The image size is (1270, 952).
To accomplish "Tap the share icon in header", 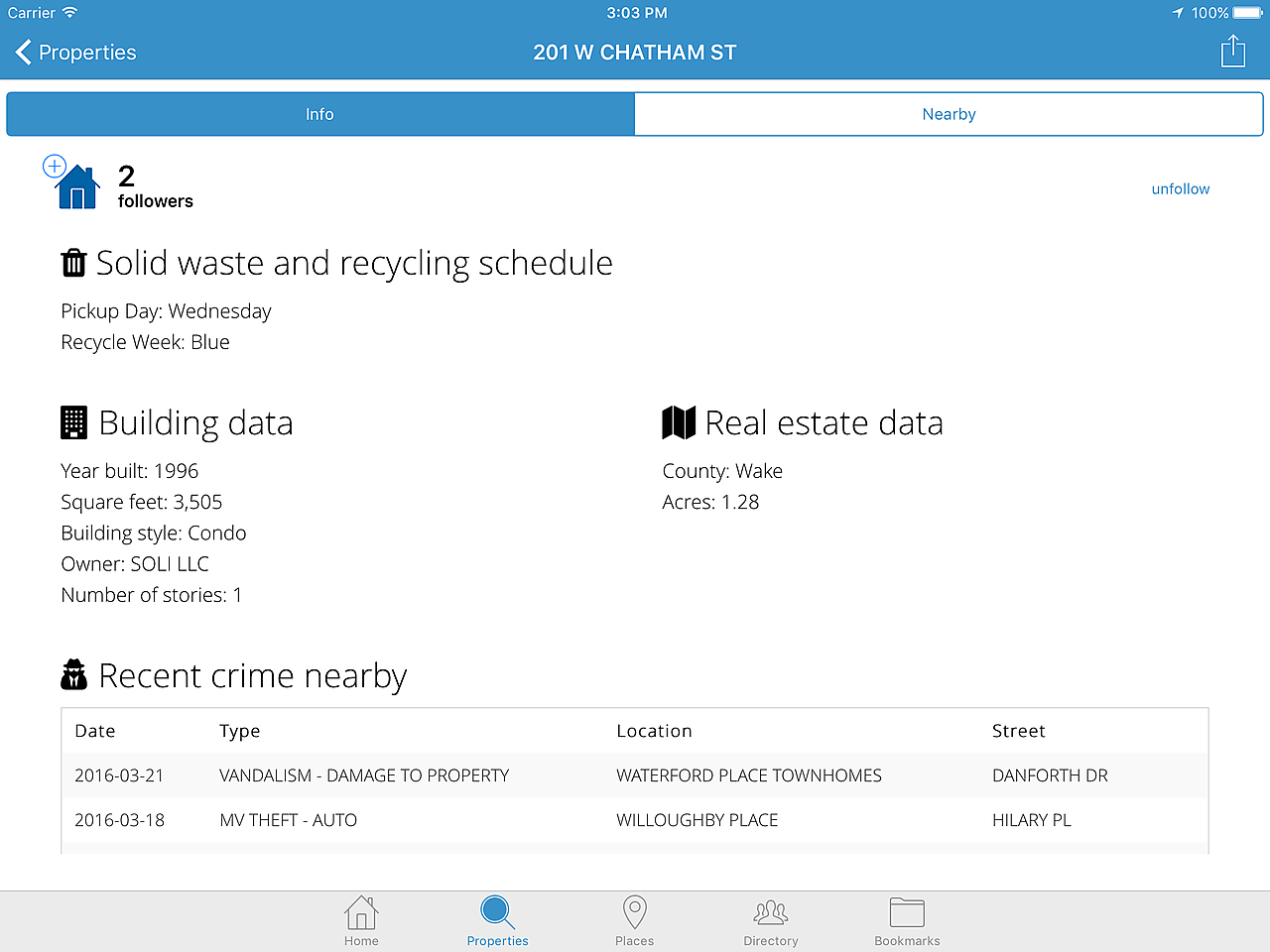I will (1232, 52).
